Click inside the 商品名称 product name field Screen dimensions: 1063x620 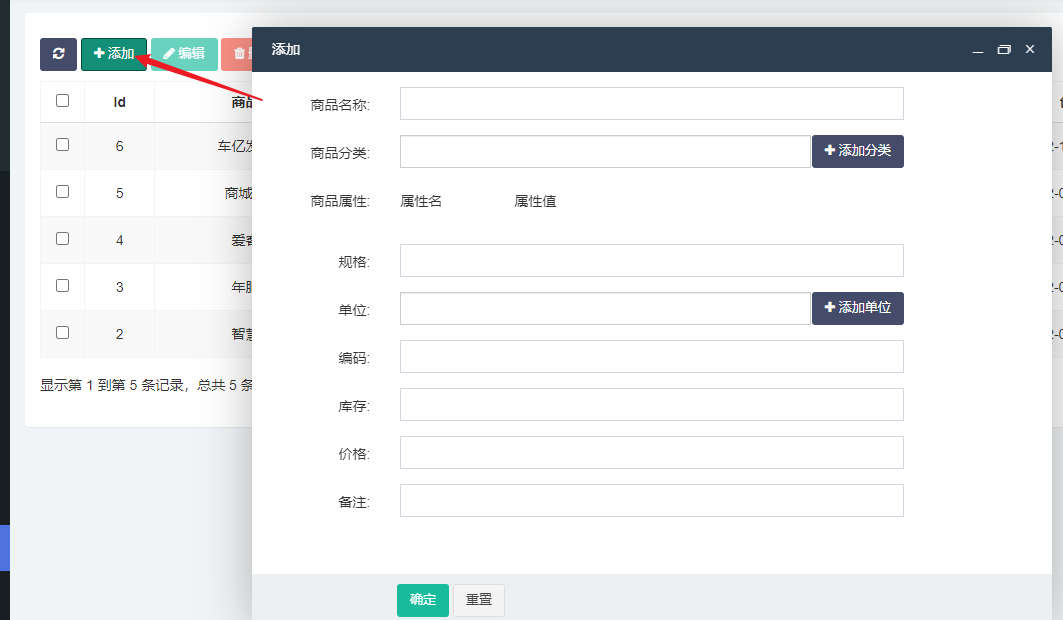[650, 103]
